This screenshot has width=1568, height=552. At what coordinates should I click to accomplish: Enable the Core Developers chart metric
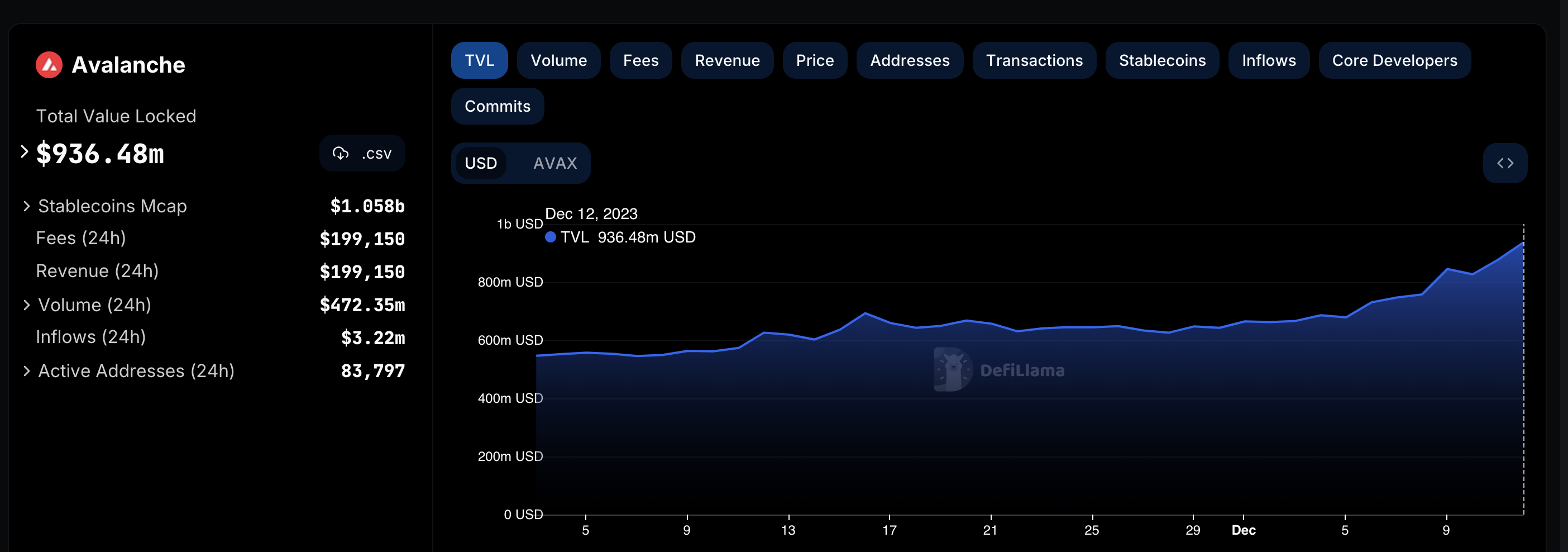[x=1394, y=60]
